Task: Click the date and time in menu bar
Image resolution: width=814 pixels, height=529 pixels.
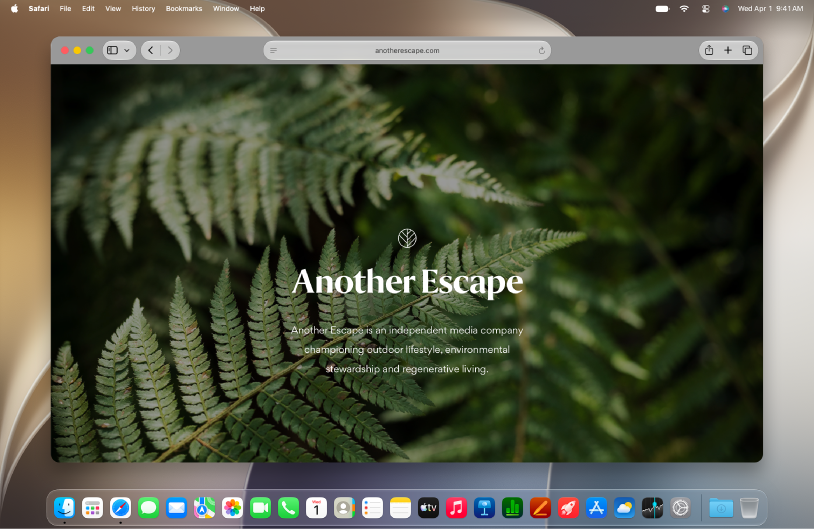Action: 770,8
